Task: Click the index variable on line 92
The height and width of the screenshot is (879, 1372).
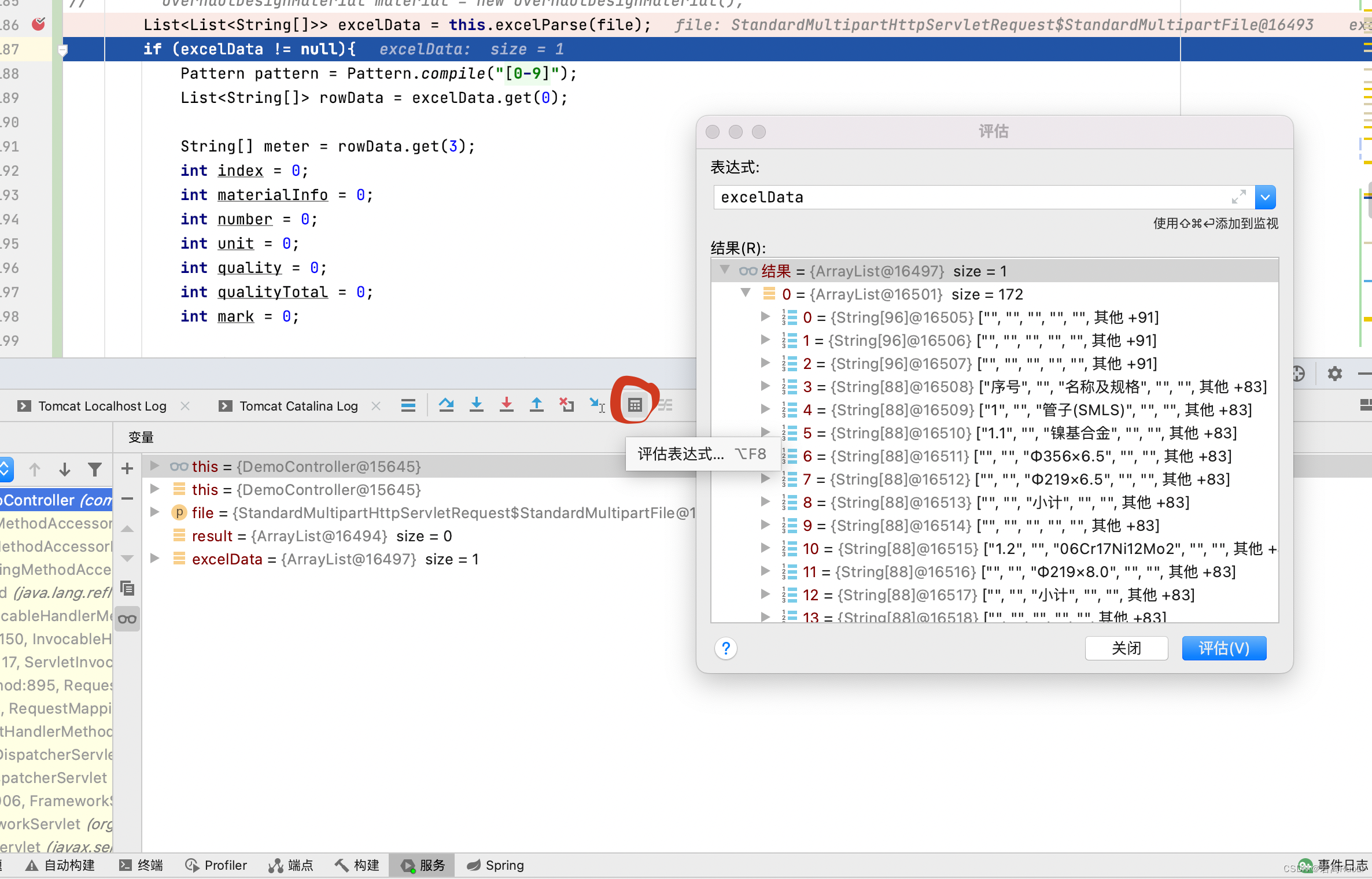Action: (240, 171)
